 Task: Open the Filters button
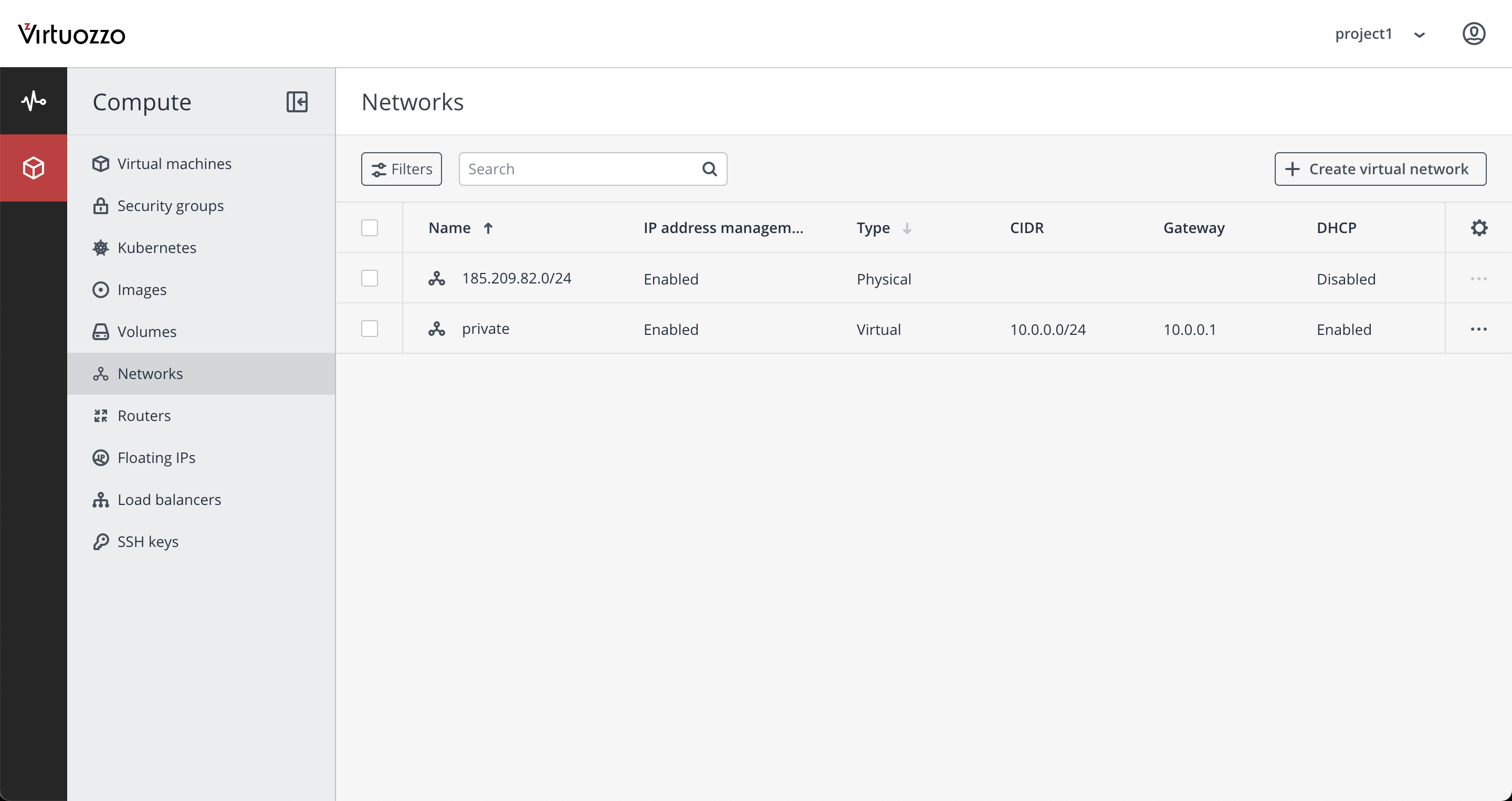(x=402, y=169)
